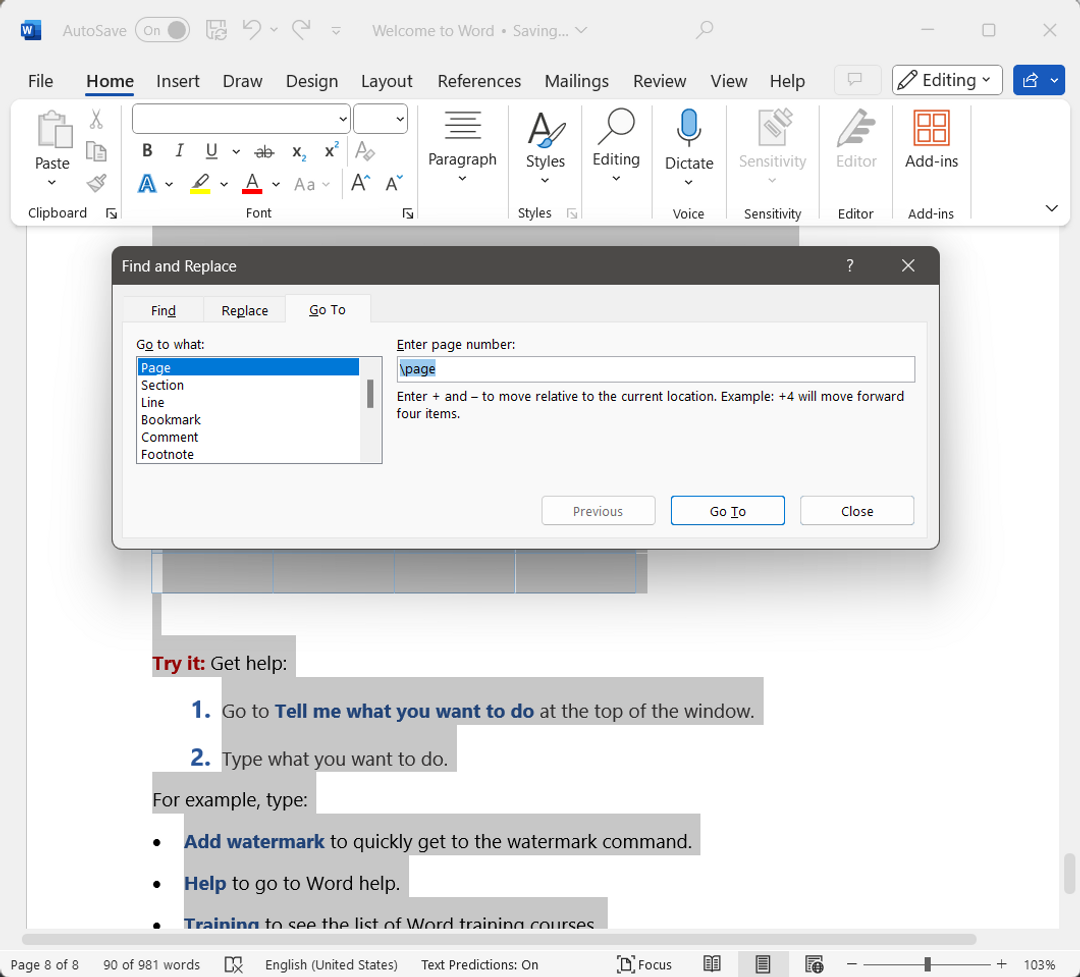Collapse the ribbon chevron
1080x977 pixels.
(1052, 208)
